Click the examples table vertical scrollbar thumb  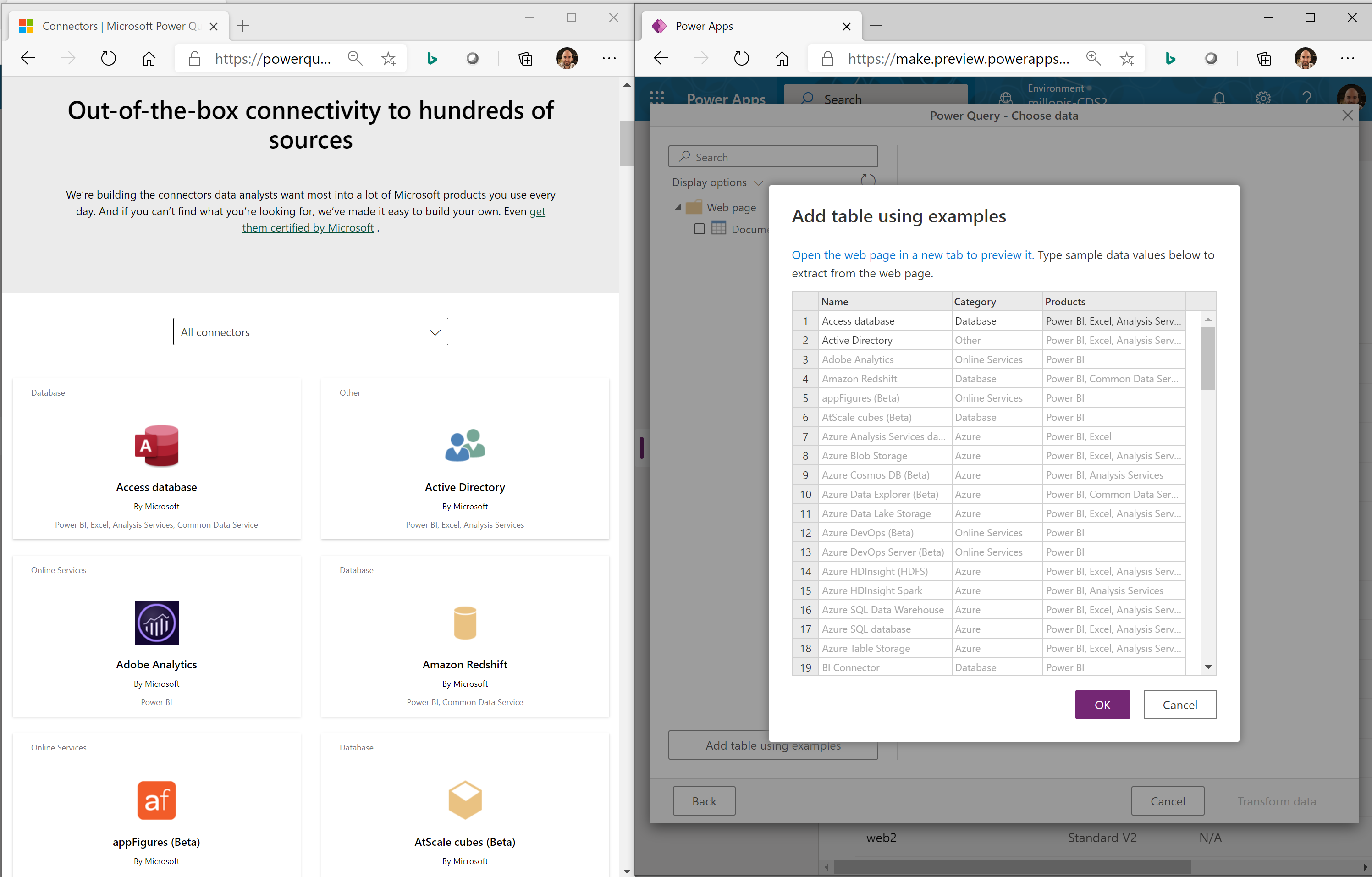coord(1207,359)
